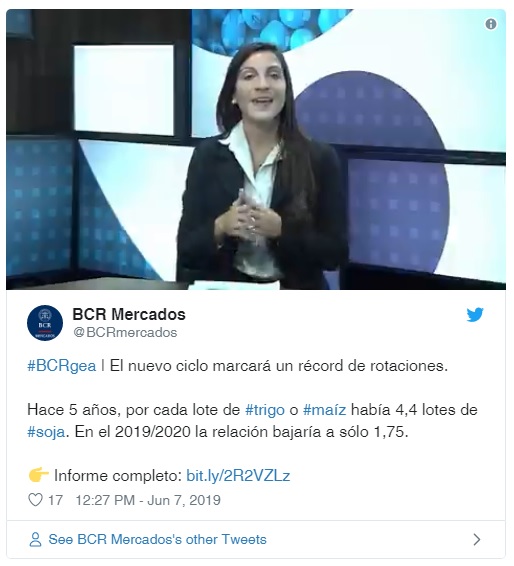Open the bit.ly/2R2VZLz report link
Viewport: 514px width, 566px height.
point(238,476)
